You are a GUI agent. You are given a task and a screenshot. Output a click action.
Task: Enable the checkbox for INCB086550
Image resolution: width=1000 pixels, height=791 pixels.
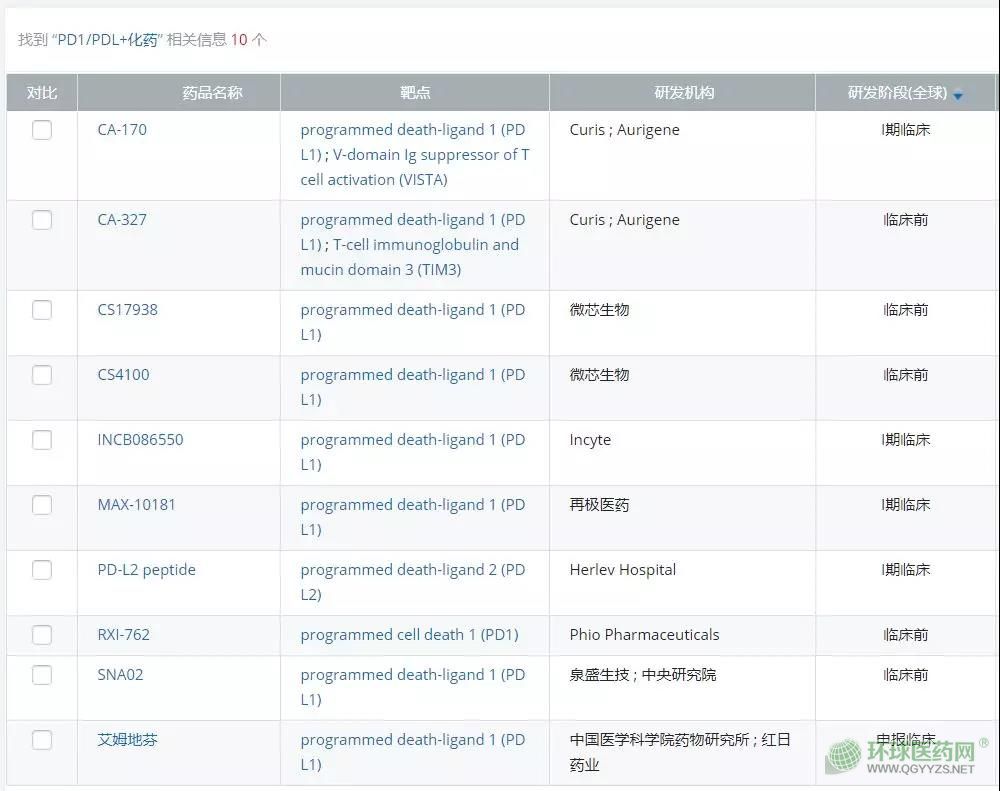tap(42, 440)
